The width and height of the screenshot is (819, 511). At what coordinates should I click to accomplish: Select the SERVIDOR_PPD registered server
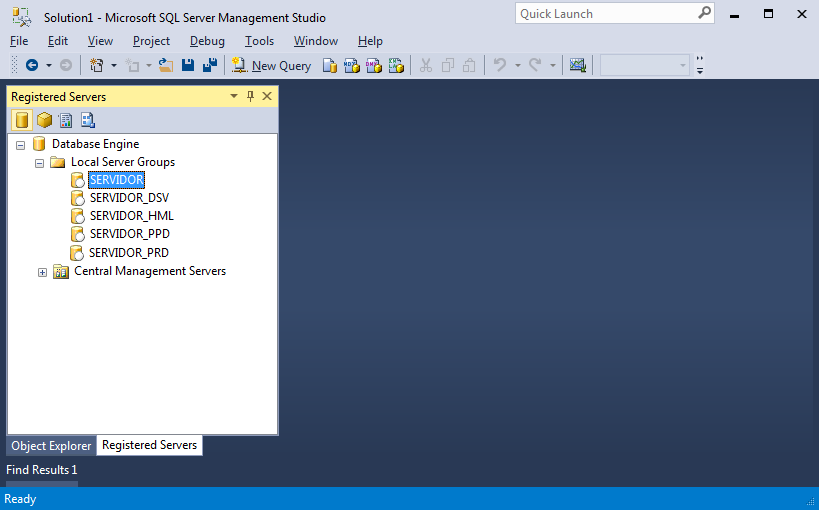[130, 234]
